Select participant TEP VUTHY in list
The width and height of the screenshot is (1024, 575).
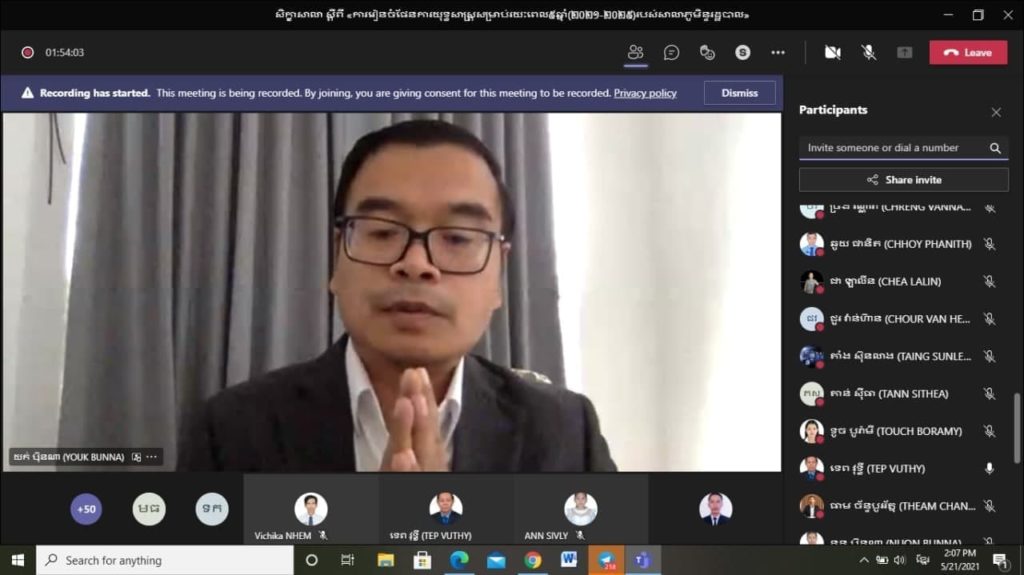(x=904, y=468)
